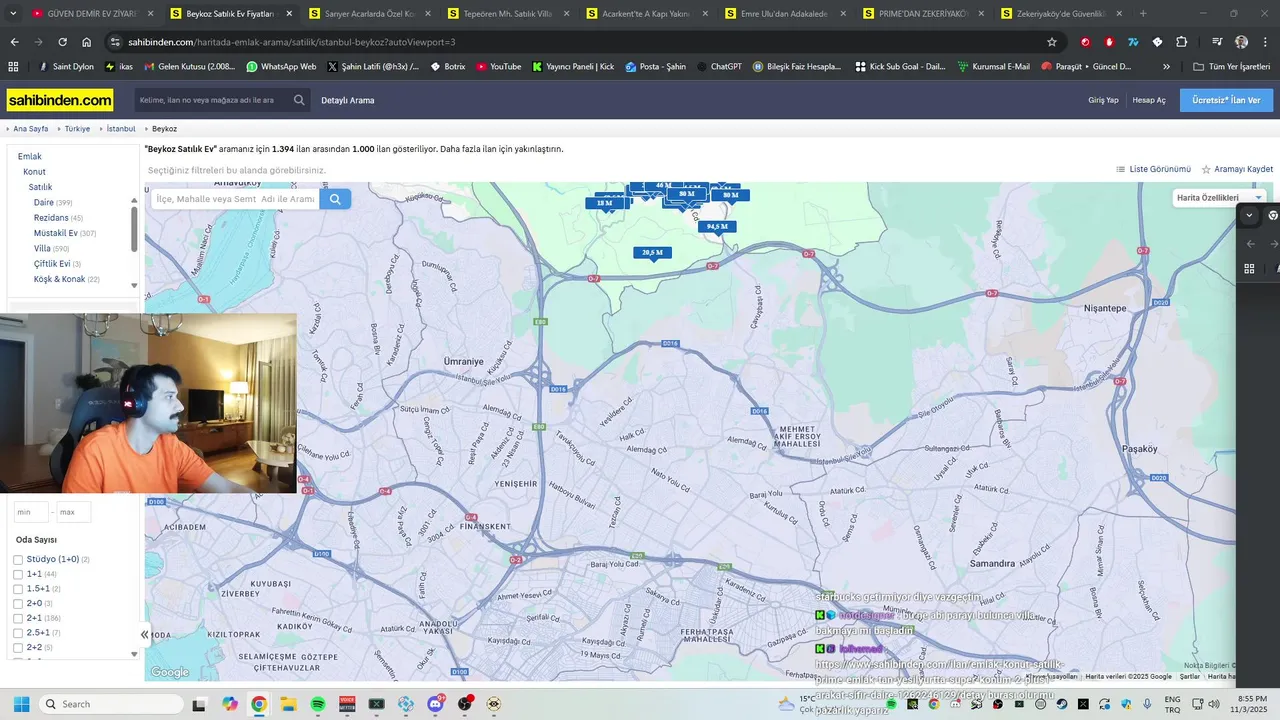Click the Hesap Aç link
The height and width of the screenshot is (720, 1280).
pyautogui.click(x=1149, y=100)
